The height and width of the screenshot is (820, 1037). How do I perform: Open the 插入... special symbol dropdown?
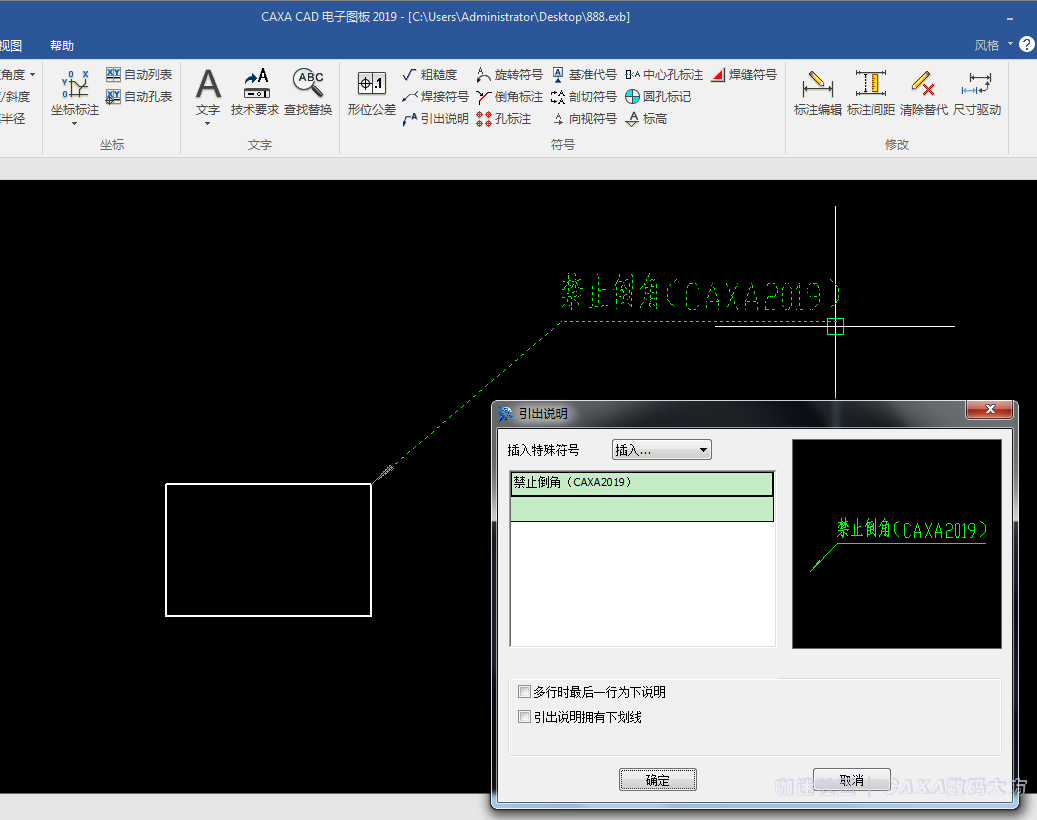click(x=661, y=450)
